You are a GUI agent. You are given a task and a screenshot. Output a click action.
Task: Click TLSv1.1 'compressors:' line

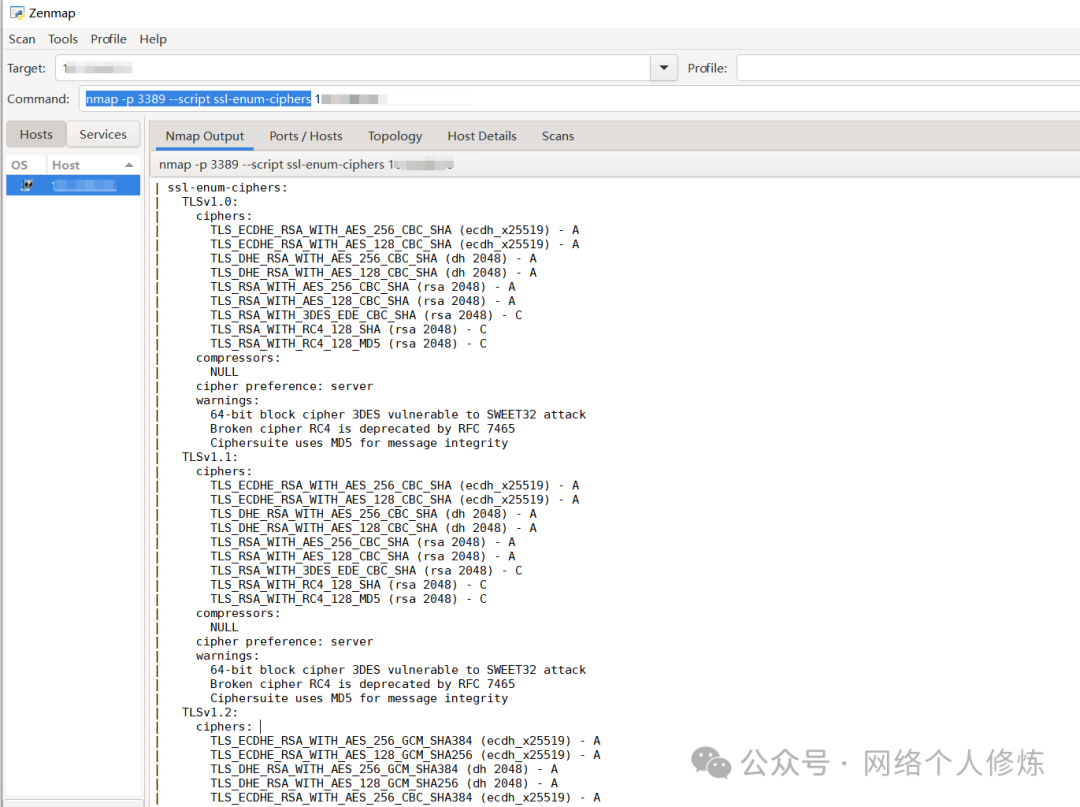[x=238, y=614]
